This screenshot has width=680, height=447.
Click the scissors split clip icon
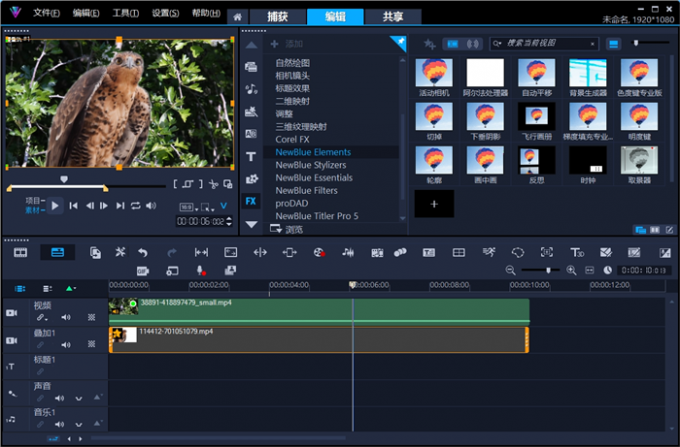pyautogui.click(x=214, y=184)
